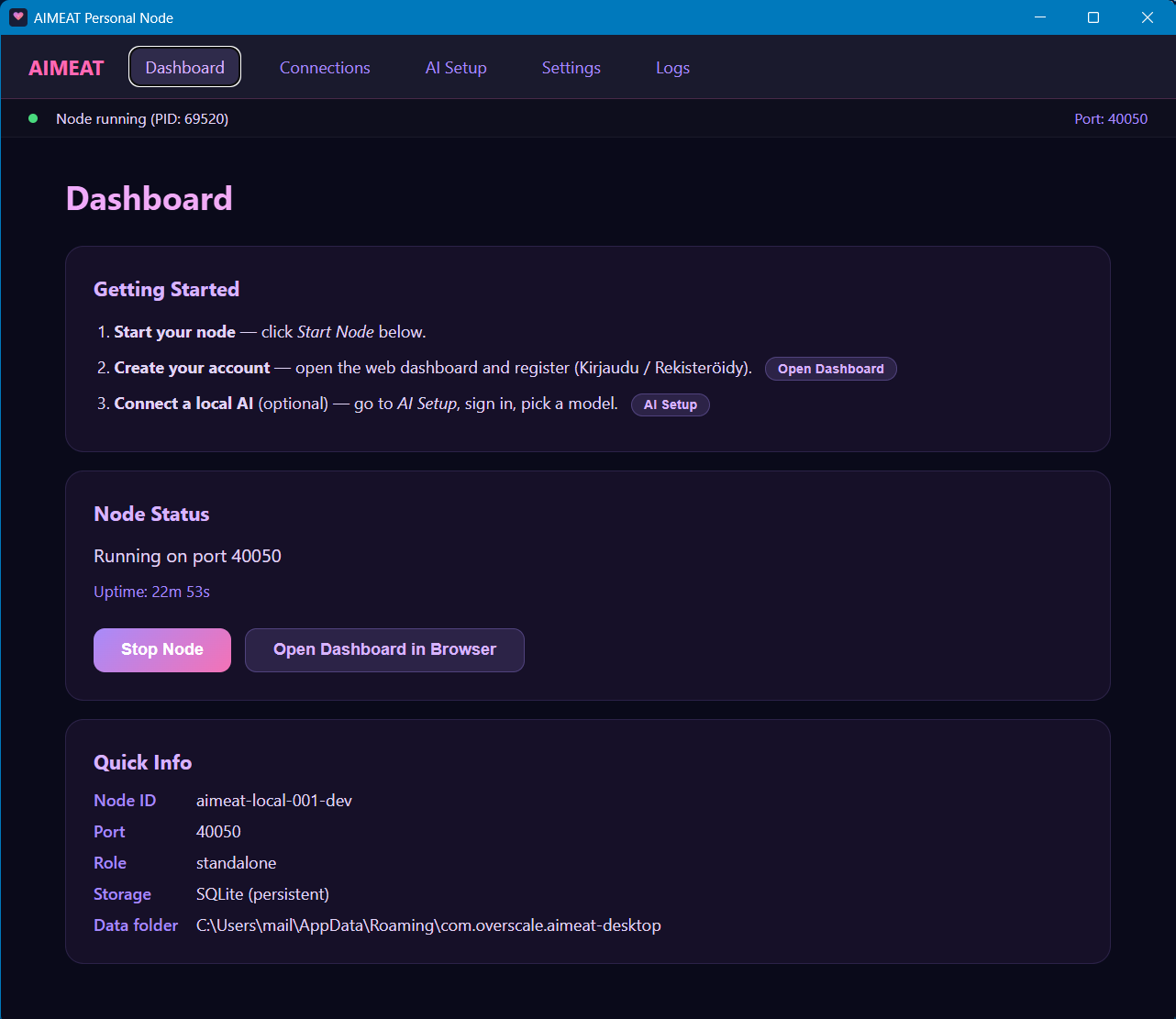The width and height of the screenshot is (1176, 1019).
Task: Click the small Open Dashboard button
Action: 831,369
